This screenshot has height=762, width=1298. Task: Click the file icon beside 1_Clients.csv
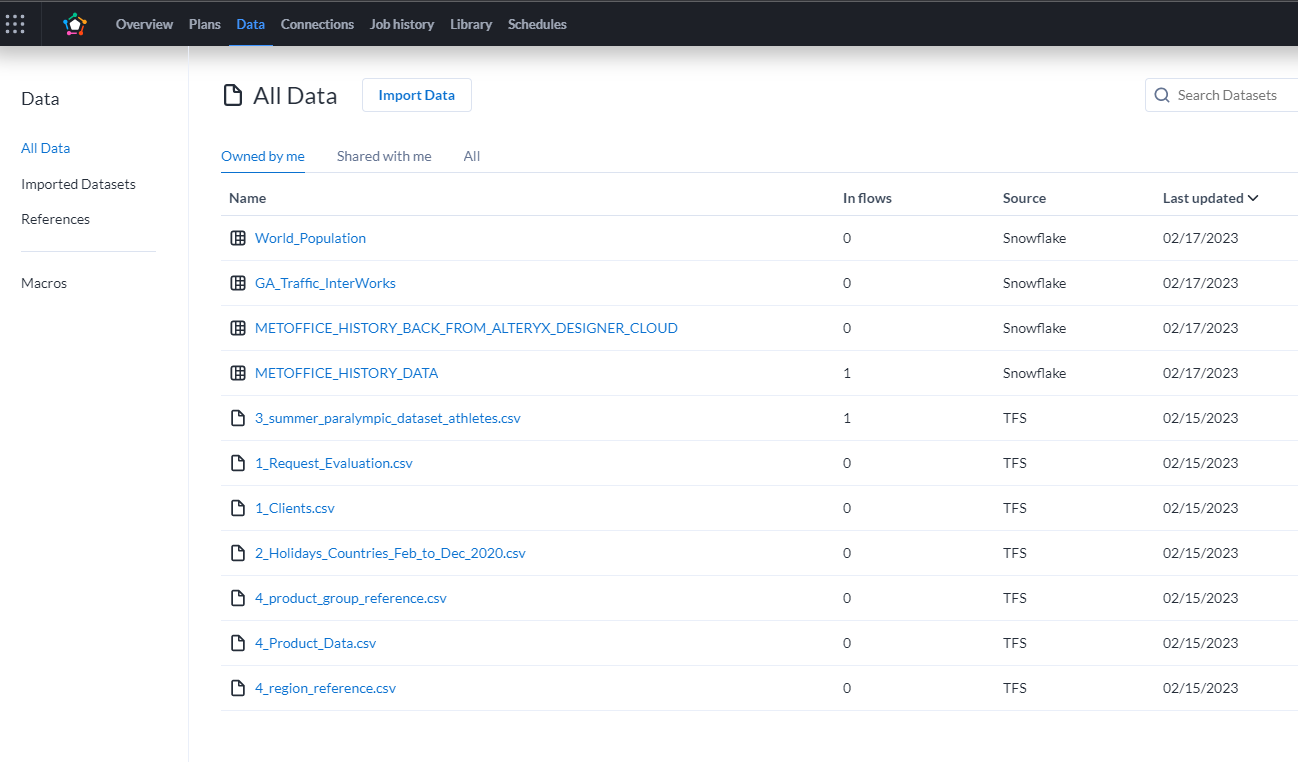click(x=238, y=508)
